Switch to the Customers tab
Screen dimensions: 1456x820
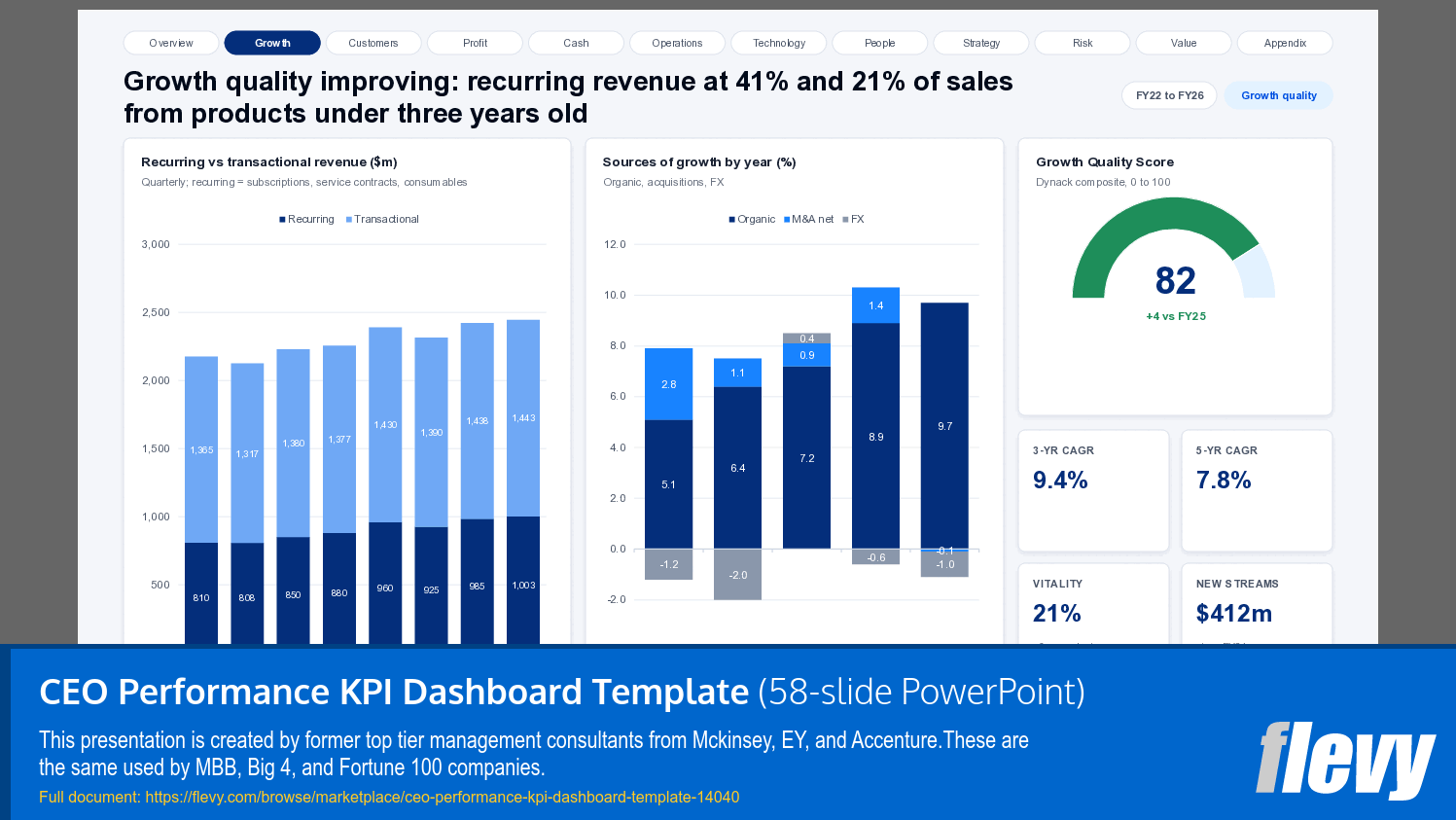point(373,43)
